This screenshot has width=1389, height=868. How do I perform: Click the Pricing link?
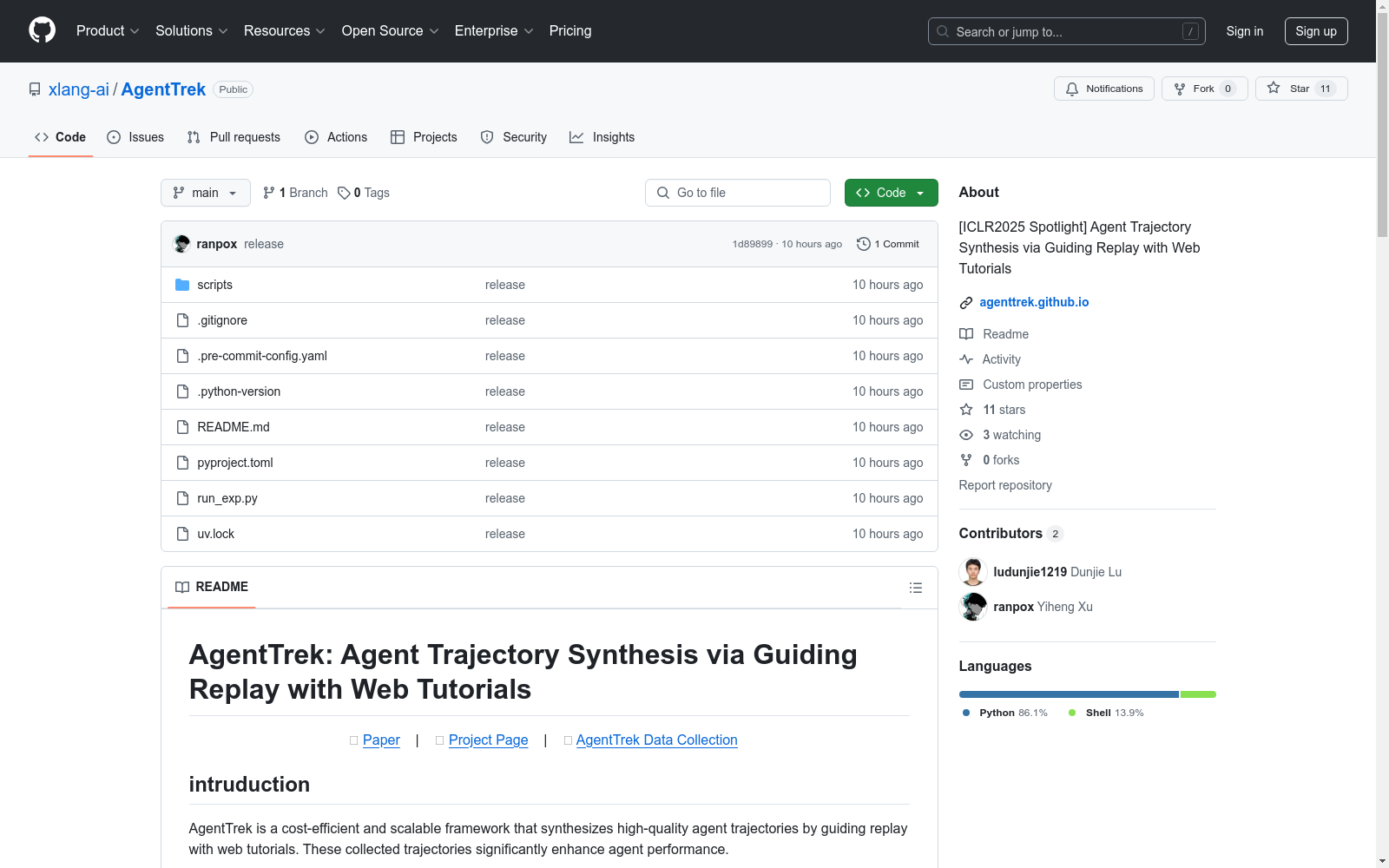570,31
